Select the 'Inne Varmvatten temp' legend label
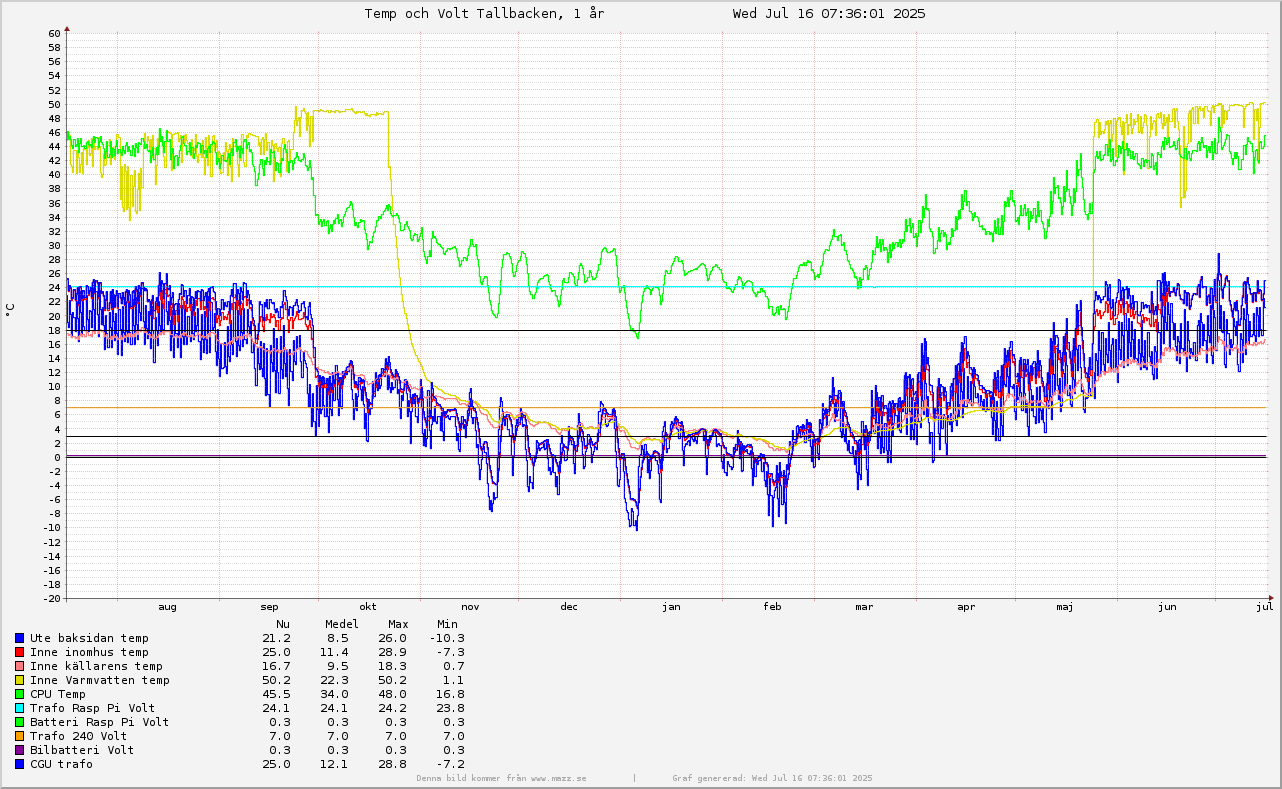The width and height of the screenshot is (1282, 789). tap(100, 680)
